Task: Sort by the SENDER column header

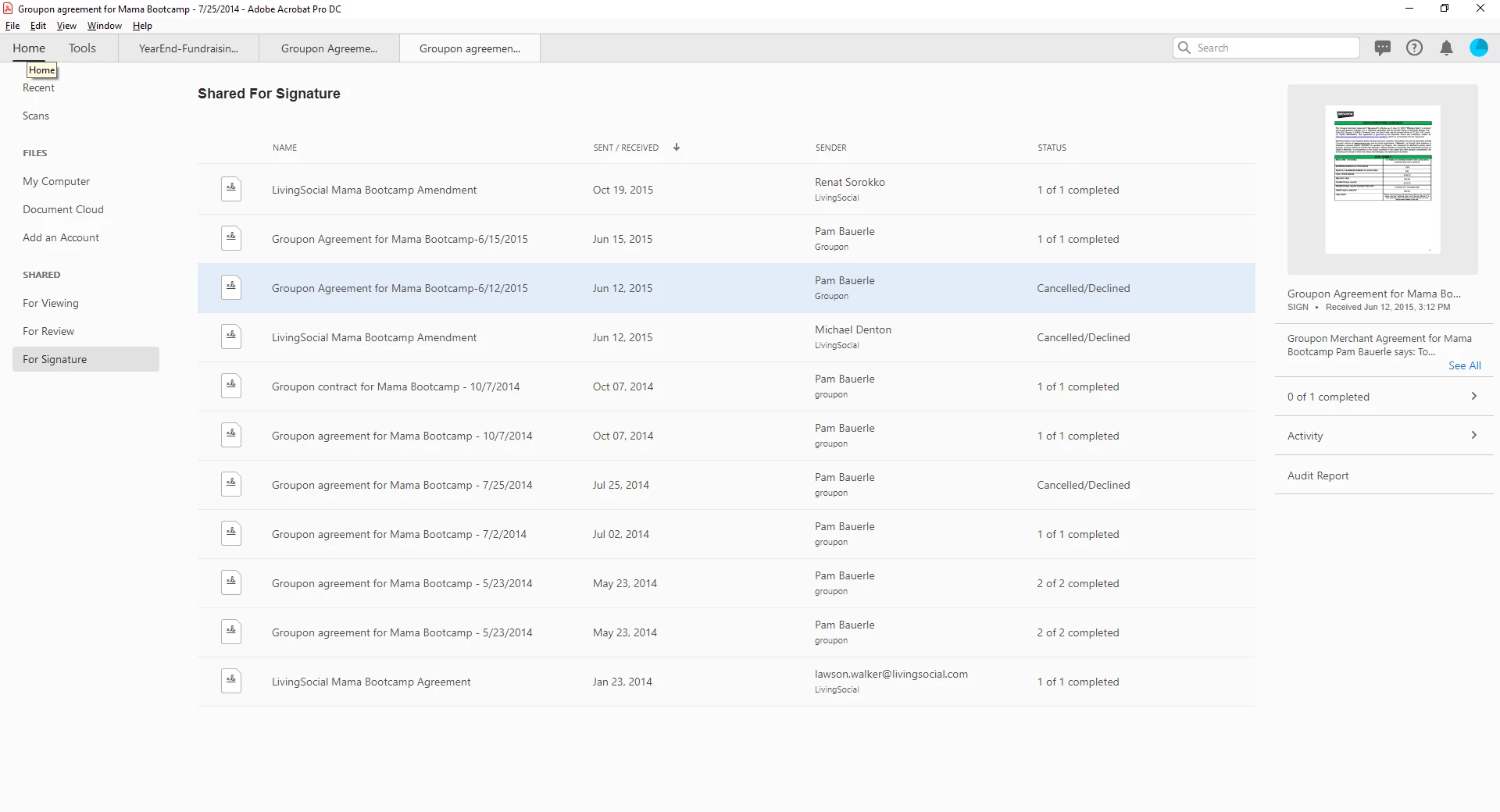Action: 831,148
